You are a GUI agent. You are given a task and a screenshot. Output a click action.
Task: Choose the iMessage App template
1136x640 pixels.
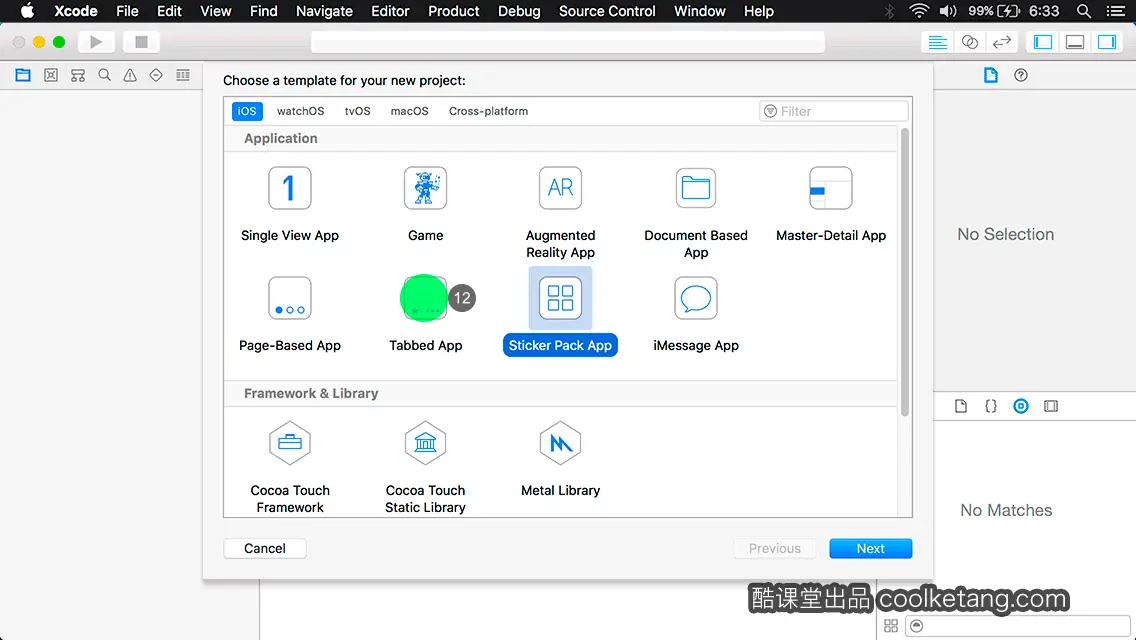click(x=696, y=315)
